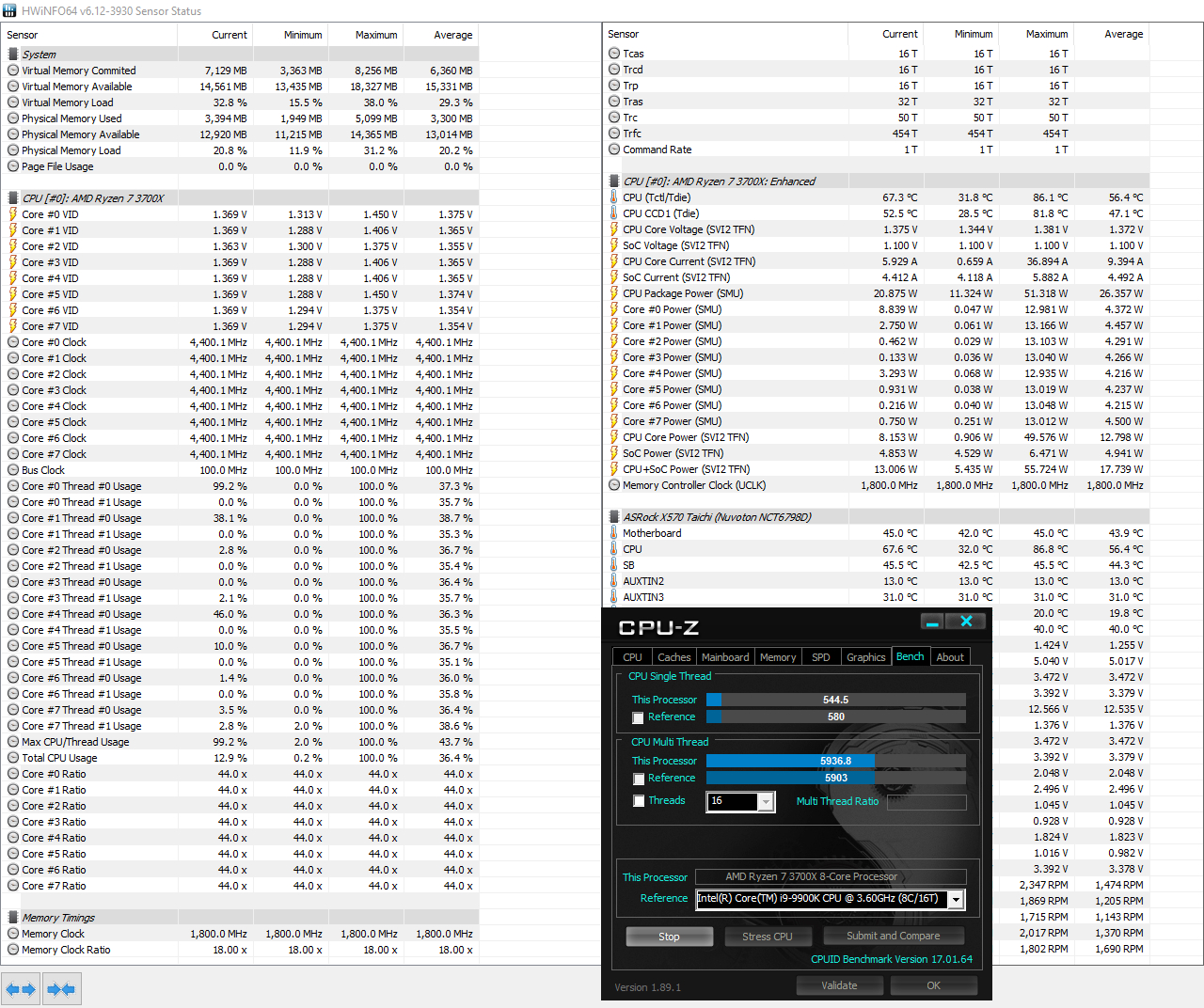Click the Core #7 Ratio sensor icon

click(x=13, y=886)
